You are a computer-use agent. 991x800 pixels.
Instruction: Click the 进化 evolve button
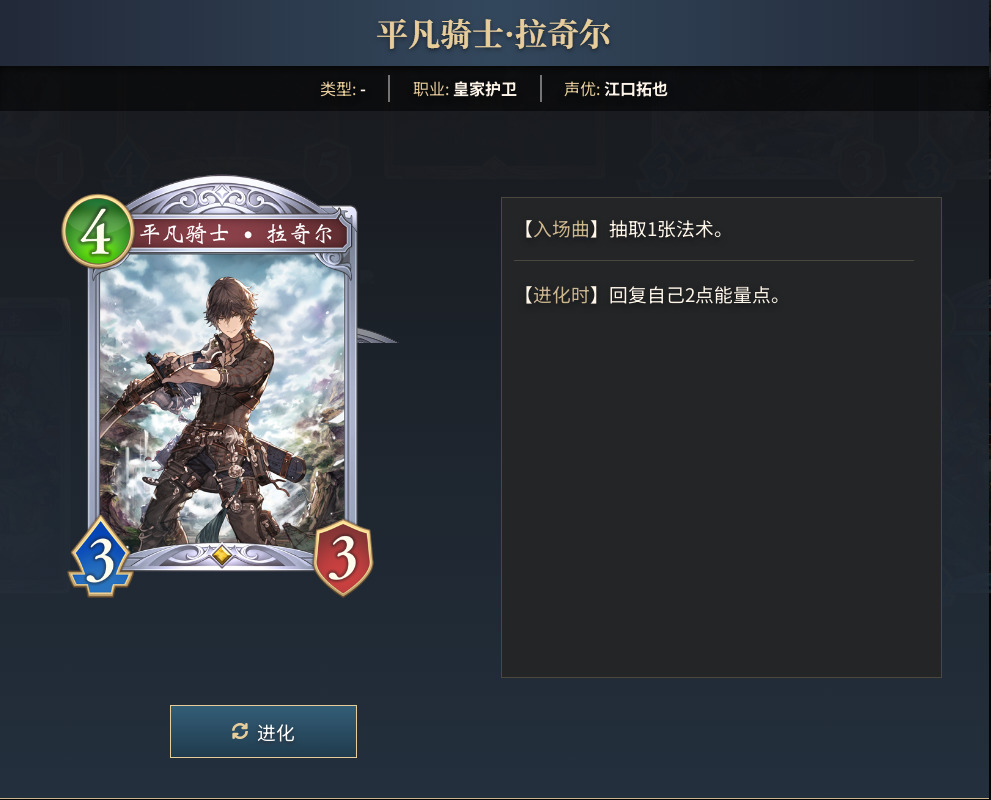tap(263, 732)
